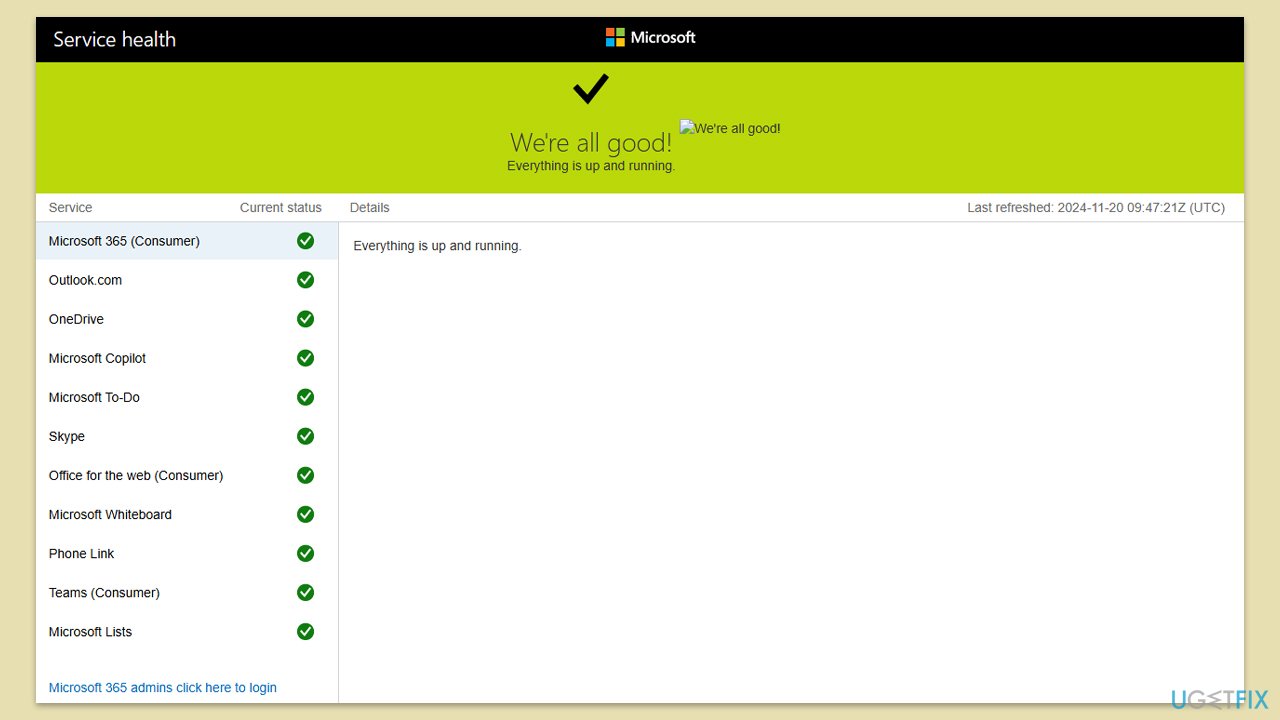Click green status check beside Microsoft Lists
This screenshot has height=720, width=1280.
pyautogui.click(x=306, y=631)
